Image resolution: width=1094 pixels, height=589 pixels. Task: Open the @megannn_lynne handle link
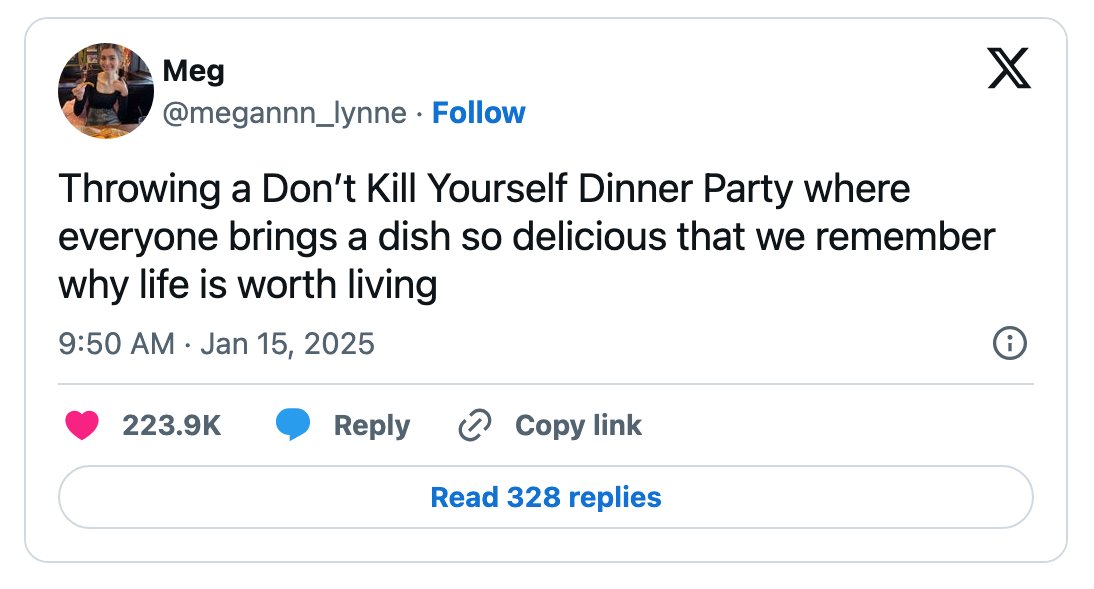click(285, 113)
